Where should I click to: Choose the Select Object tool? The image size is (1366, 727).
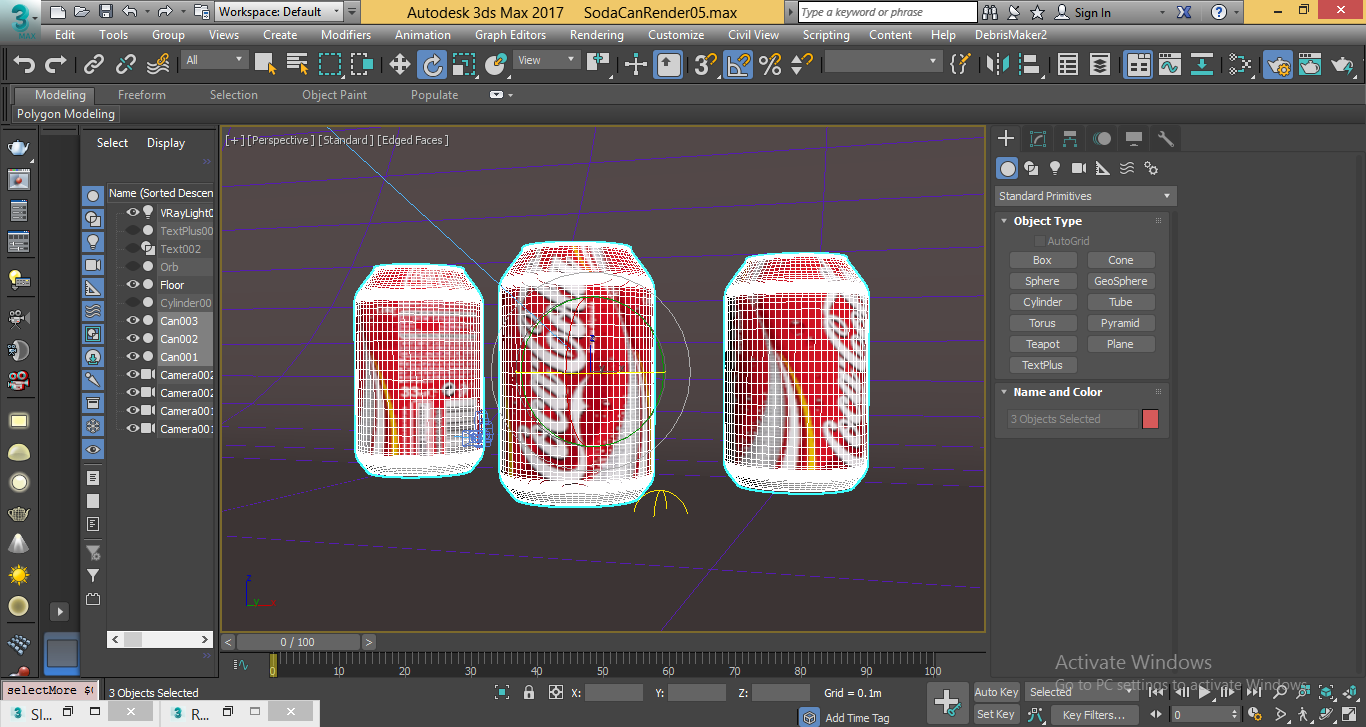click(265, 65)
